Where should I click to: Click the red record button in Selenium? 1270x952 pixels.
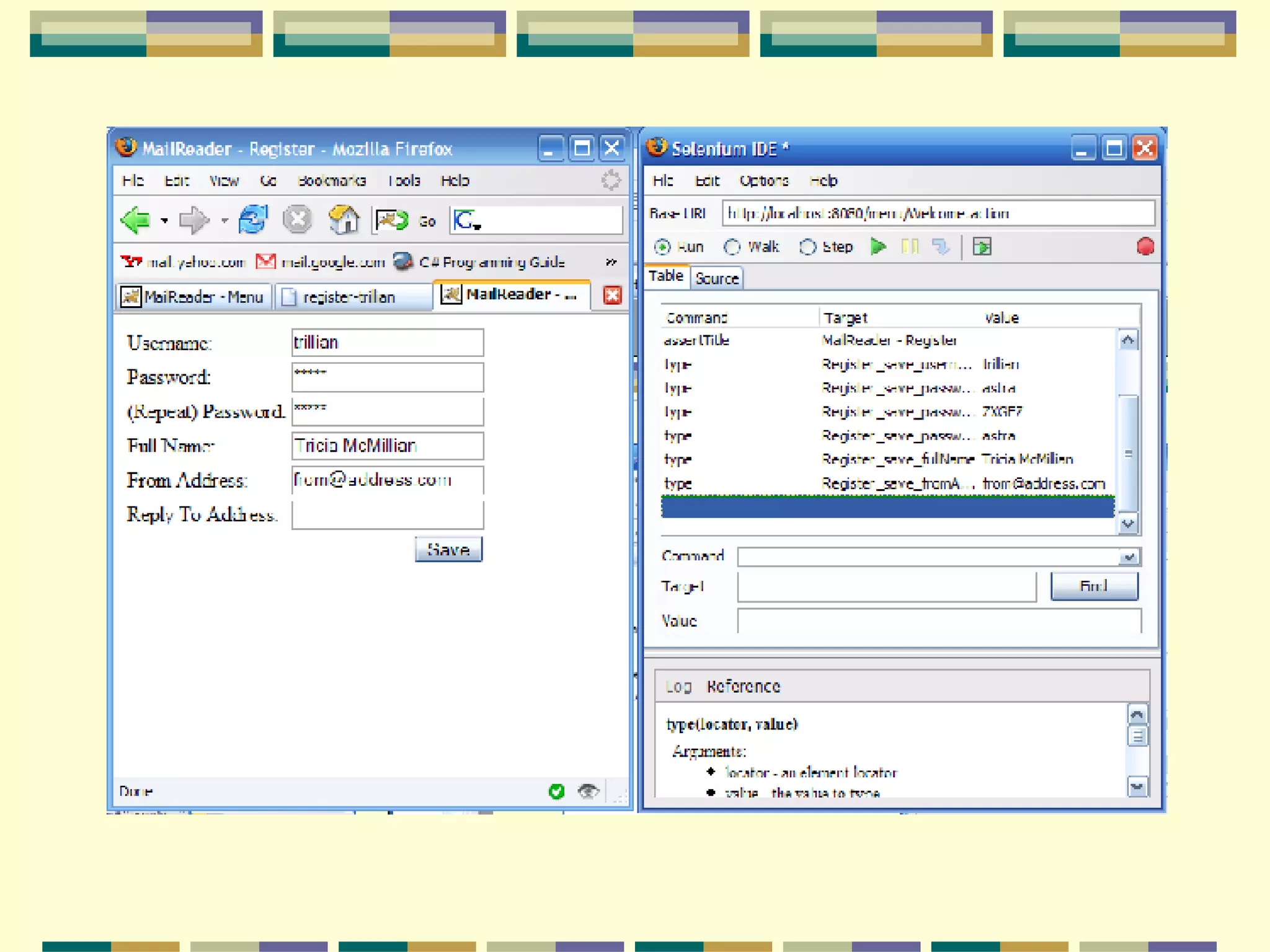(1145, 247)
